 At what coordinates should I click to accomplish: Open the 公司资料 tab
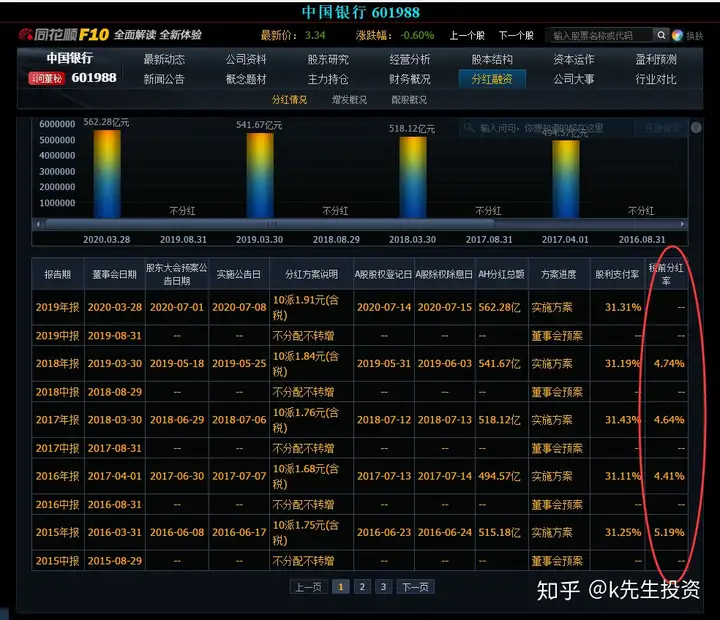click(x=246, y=59)
